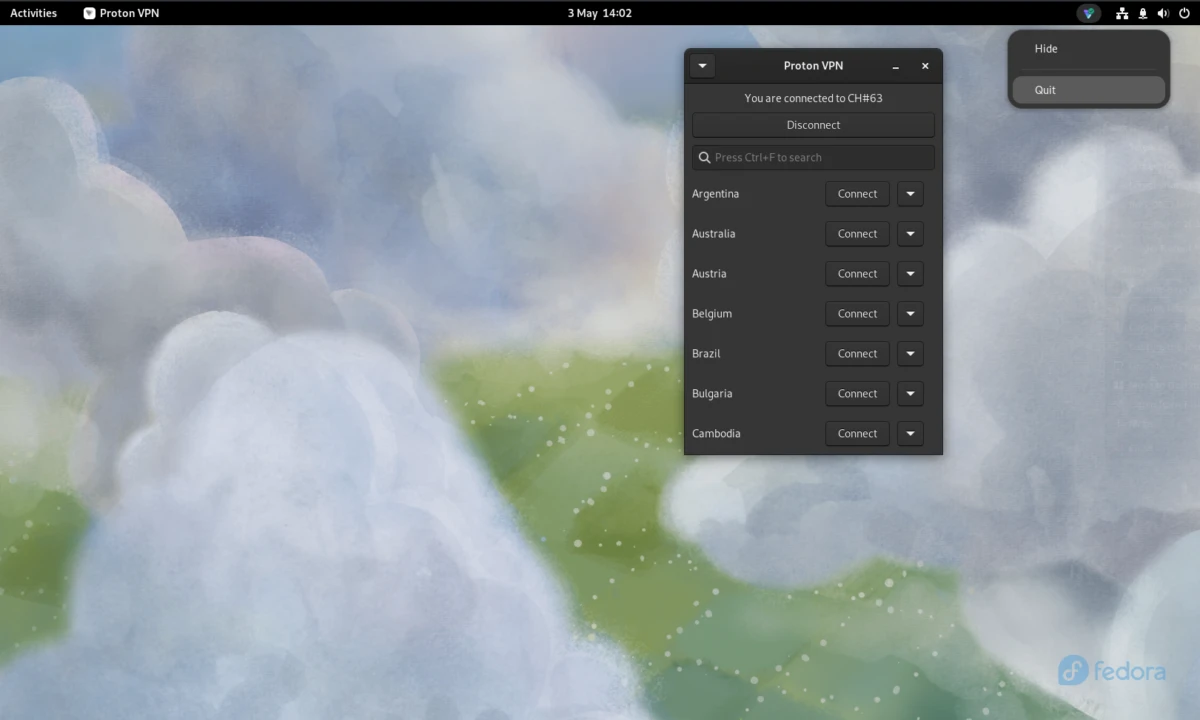Adjust sound via the speaker icon

coord(1162,13)
